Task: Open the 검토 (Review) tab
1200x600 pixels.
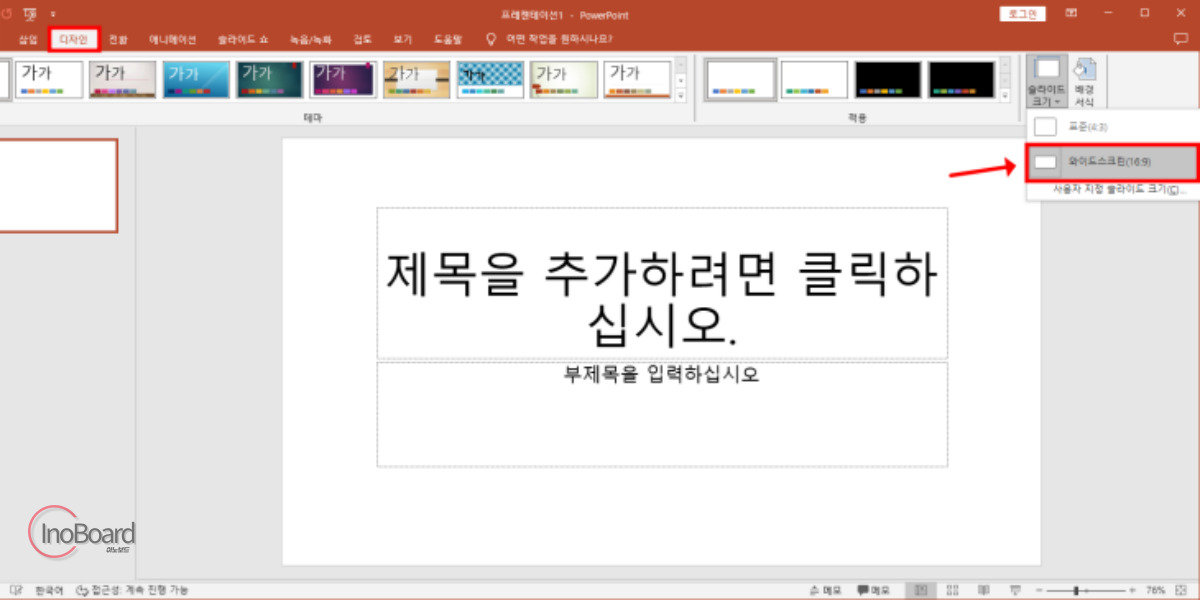Action: click(x=362, y=40)
